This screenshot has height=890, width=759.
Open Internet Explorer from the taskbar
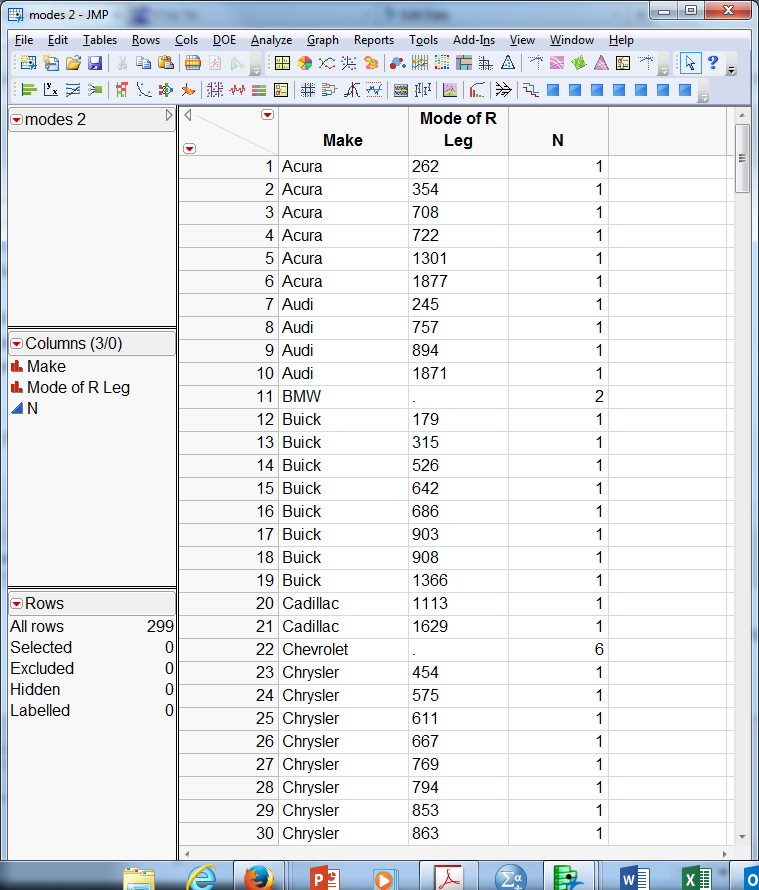(201, 876)
